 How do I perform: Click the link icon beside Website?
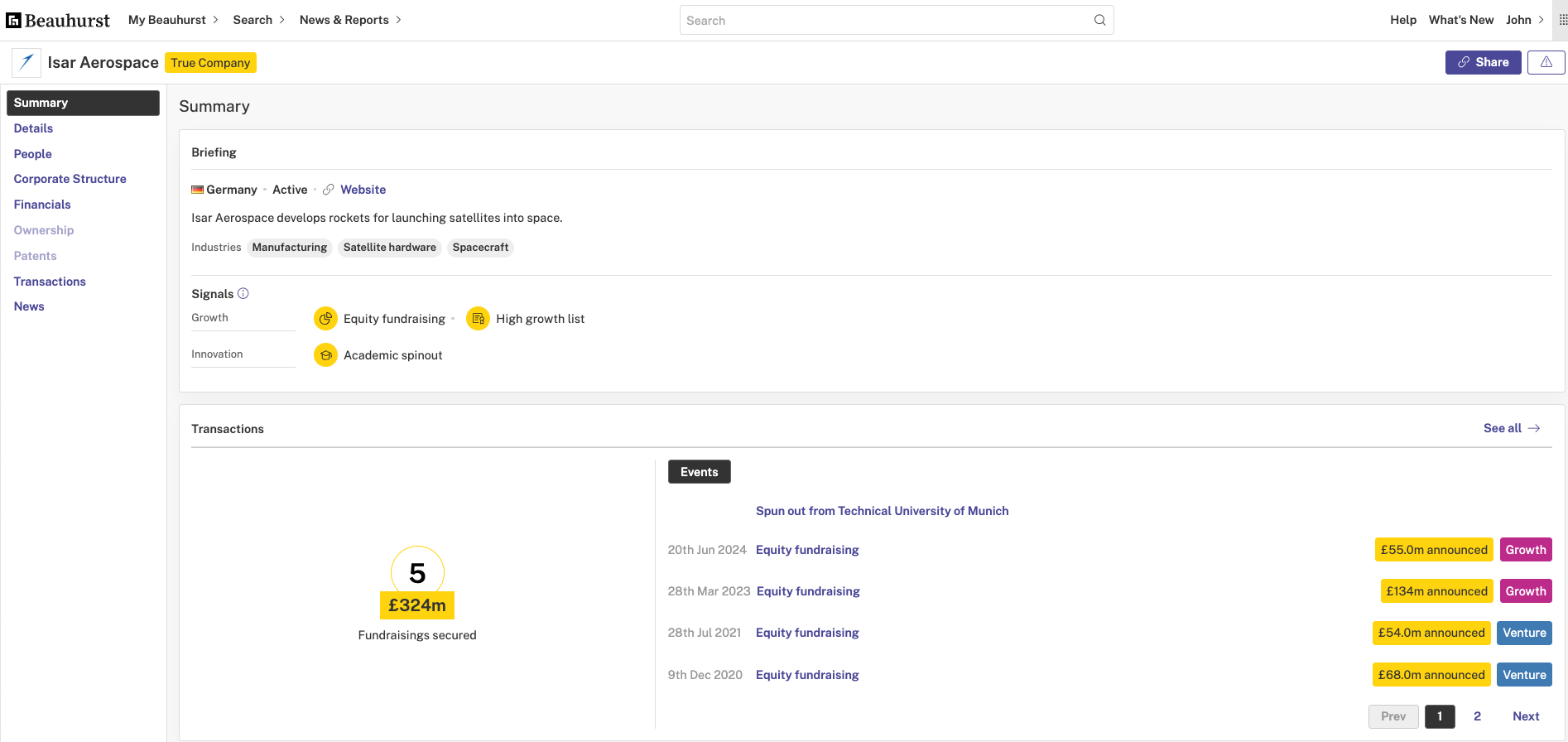click(329, 190)
